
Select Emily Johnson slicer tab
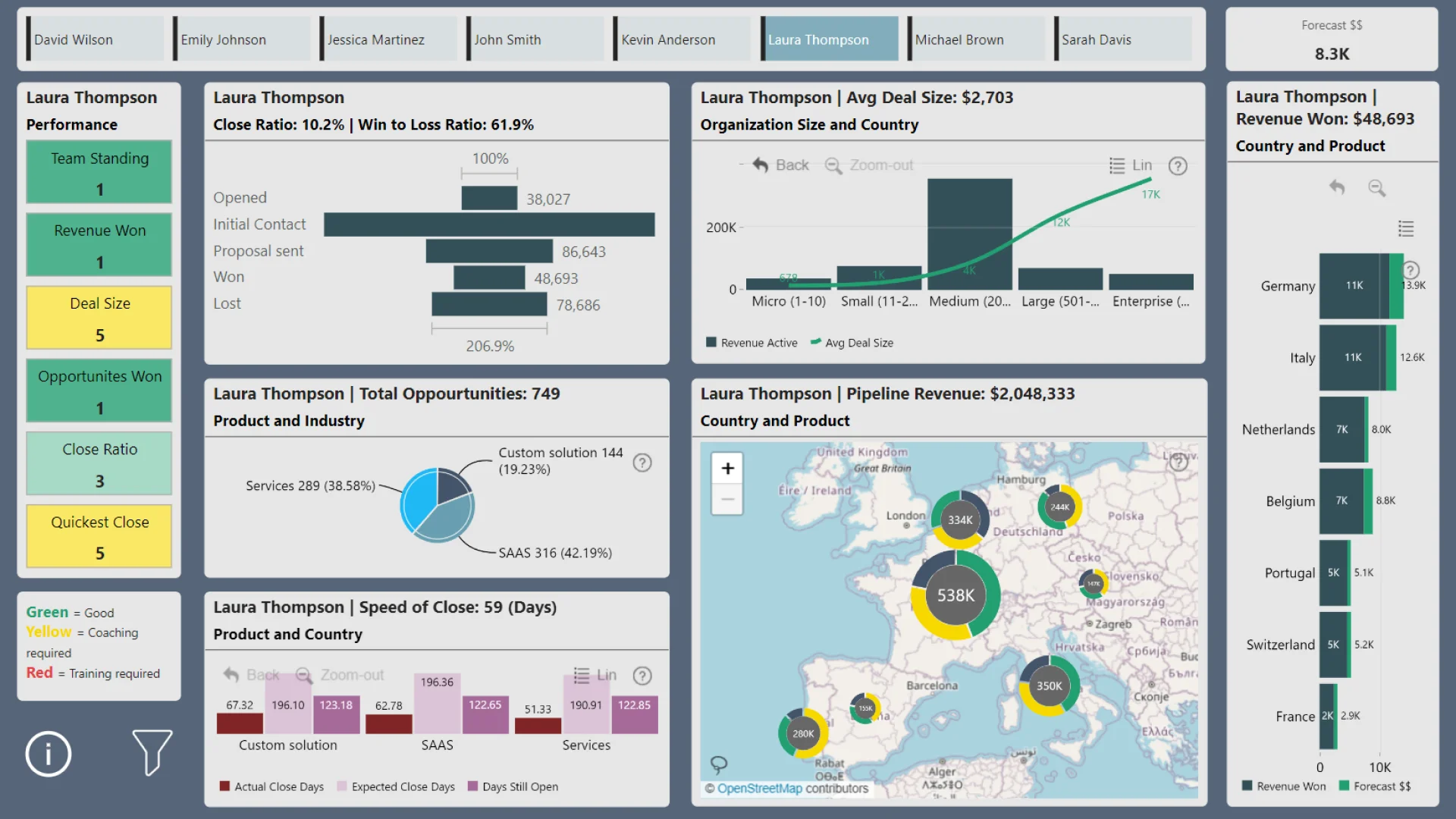pos(241,39)
